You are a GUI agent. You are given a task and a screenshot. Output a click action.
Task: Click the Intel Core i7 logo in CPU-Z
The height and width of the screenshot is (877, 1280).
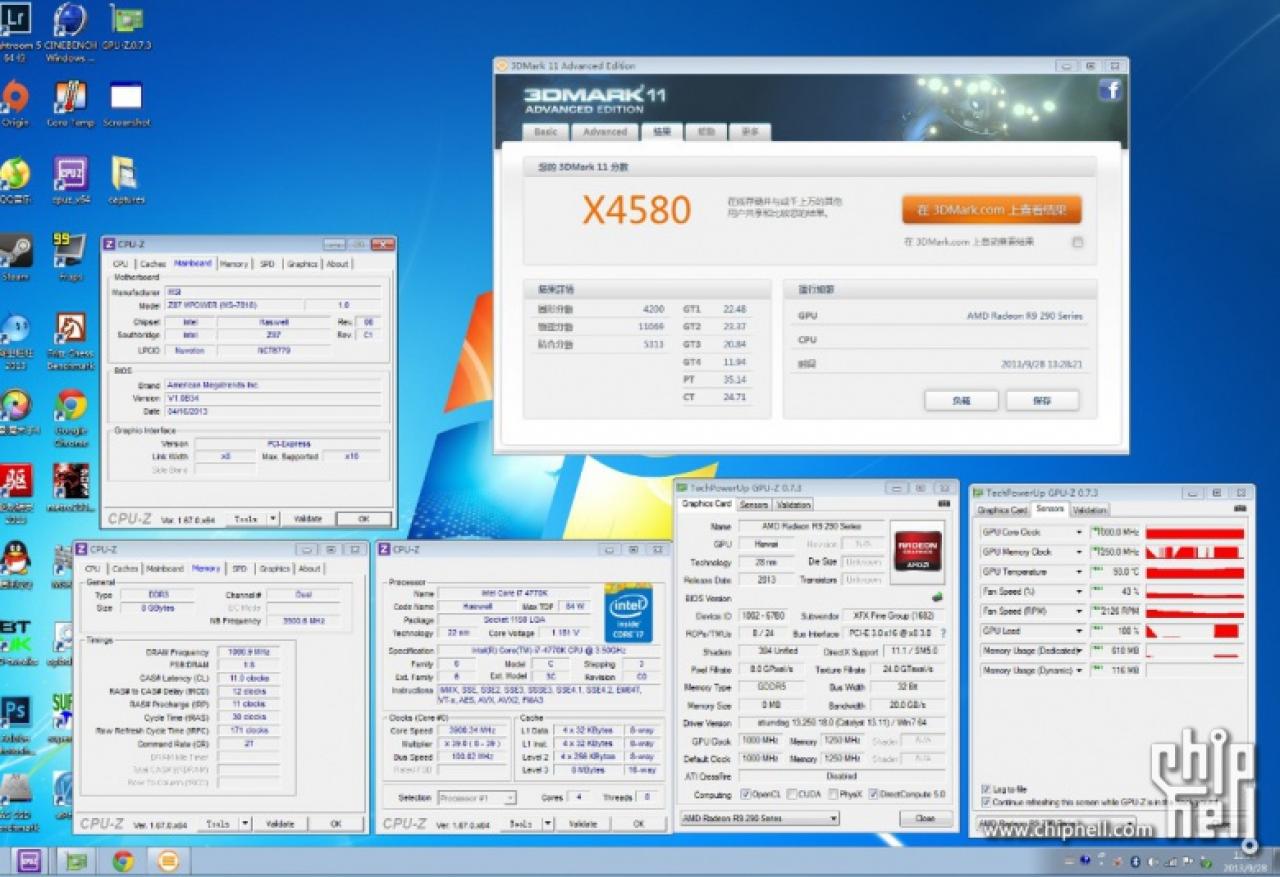tap(628, 612)
